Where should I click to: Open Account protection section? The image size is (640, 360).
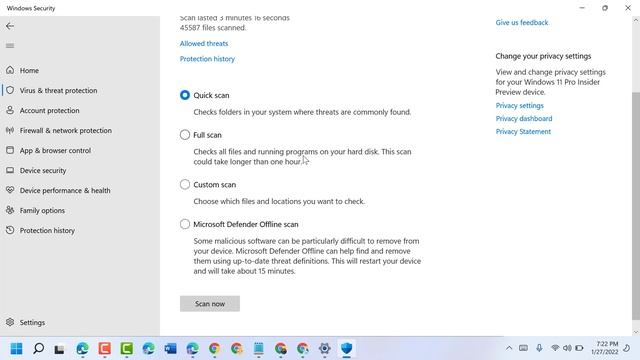(x=49, y=111)
